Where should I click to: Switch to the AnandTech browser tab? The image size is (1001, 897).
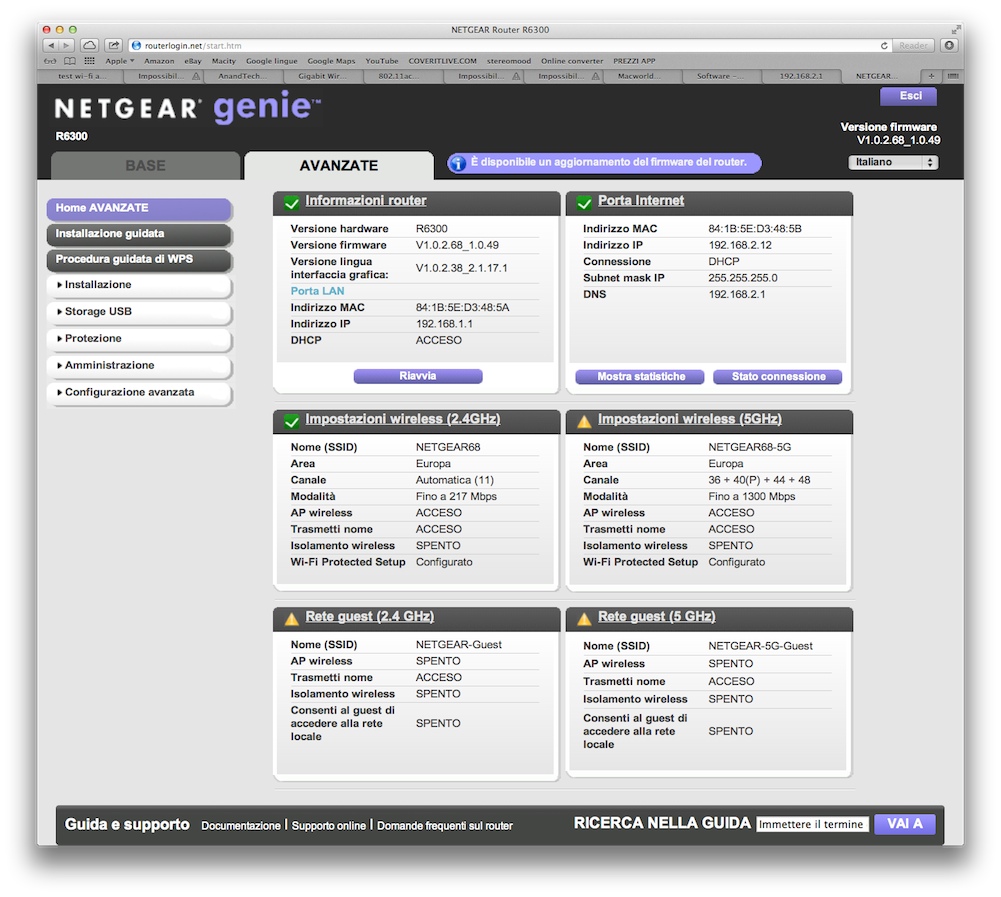click(x=243, y=76)
